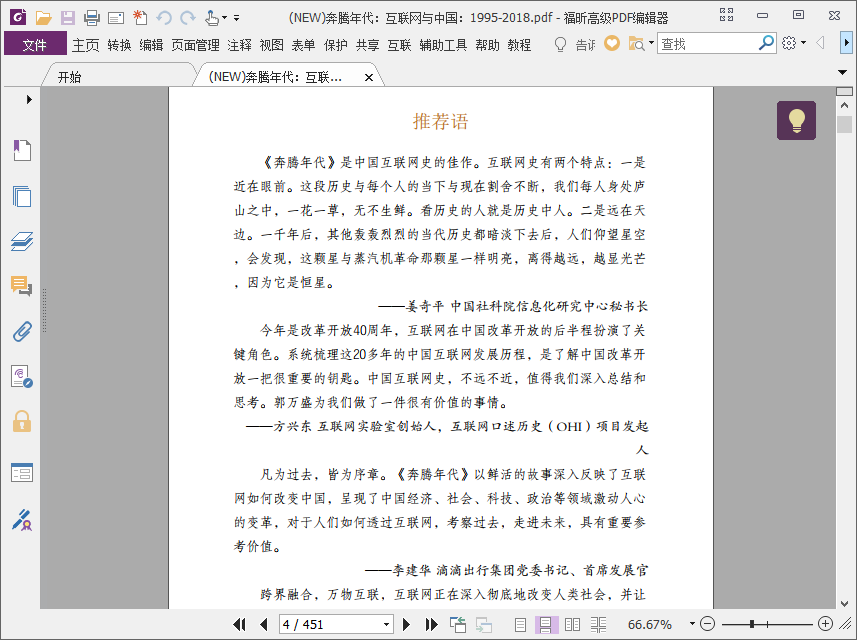
Task: Select single page view mode
Action: (x=520, y=624)
